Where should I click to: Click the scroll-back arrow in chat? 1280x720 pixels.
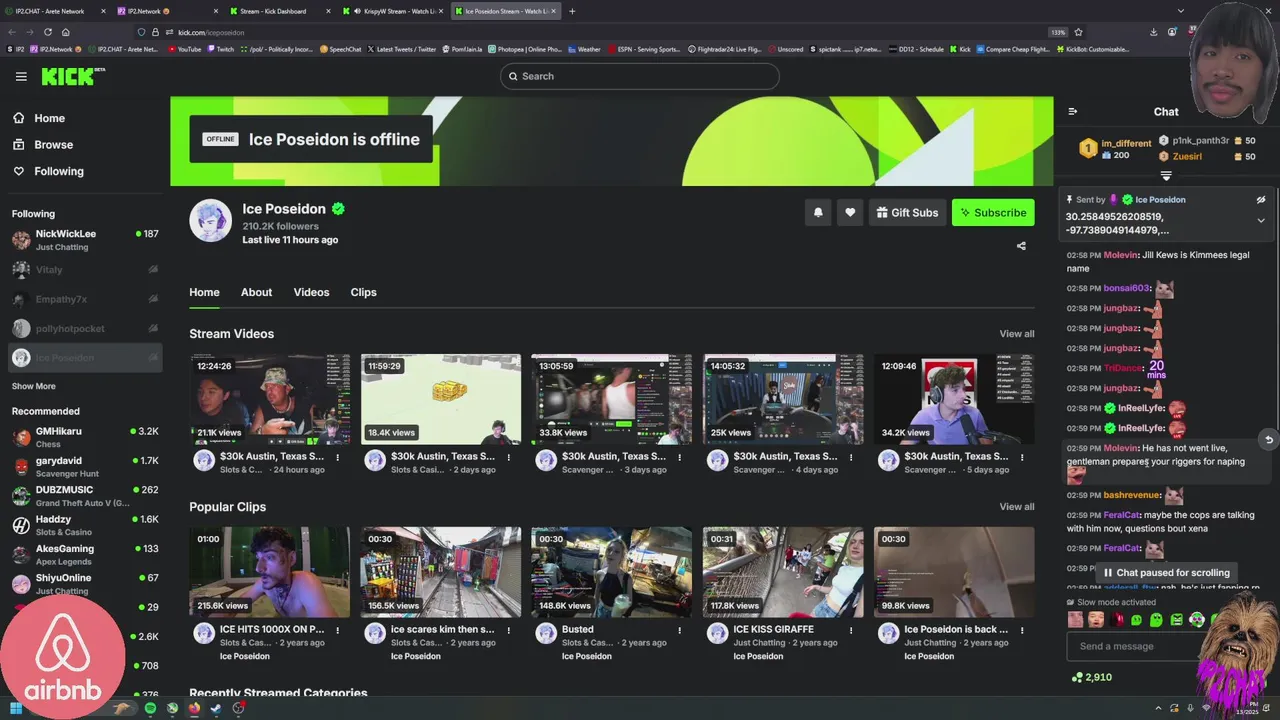pyautogui.click(x=1268, y=440)
